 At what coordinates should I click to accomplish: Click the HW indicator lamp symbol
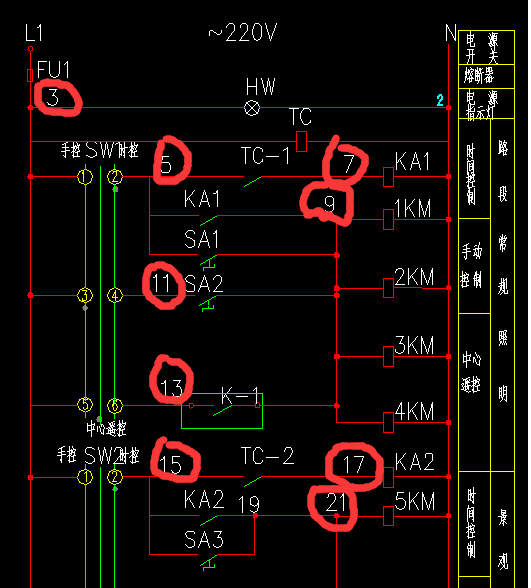click(x=252, y=108)
